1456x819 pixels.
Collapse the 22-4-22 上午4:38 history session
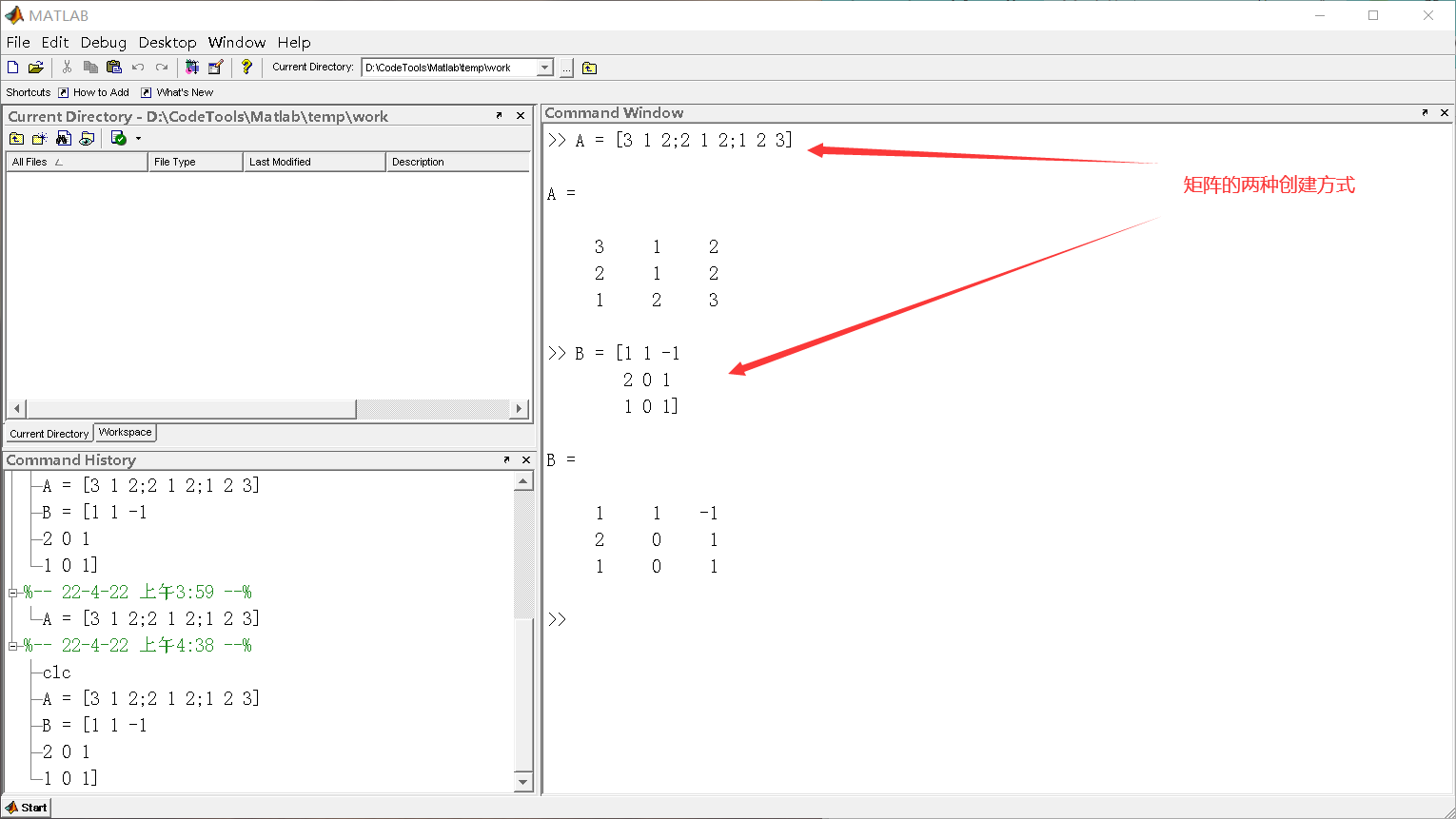(13, 646)
